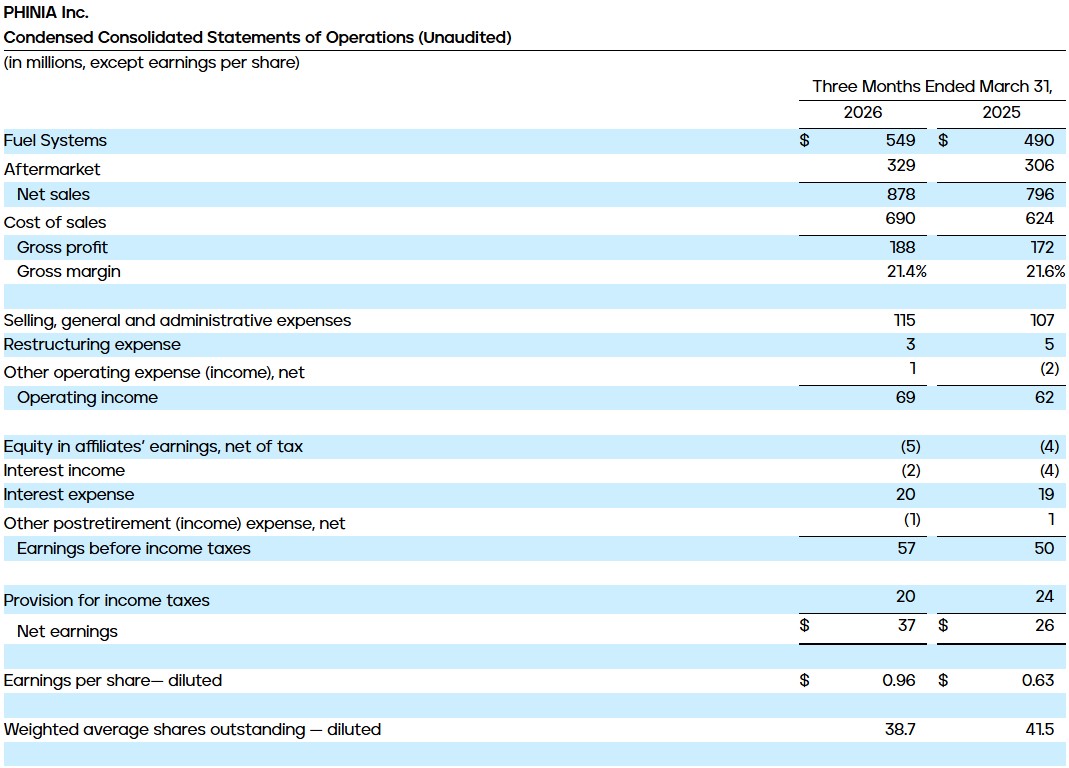Click Earnings before income taxes value 57
Screen dimensions: 1069x768
tap(906, 548)
